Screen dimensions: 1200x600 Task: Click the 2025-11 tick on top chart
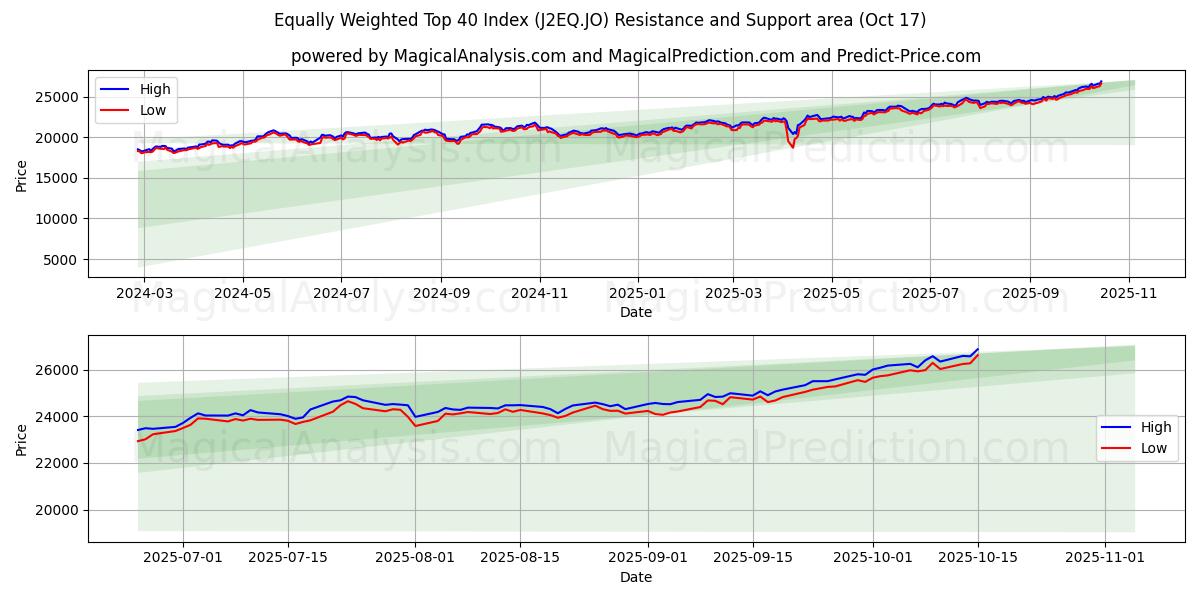pos(1129,294)
